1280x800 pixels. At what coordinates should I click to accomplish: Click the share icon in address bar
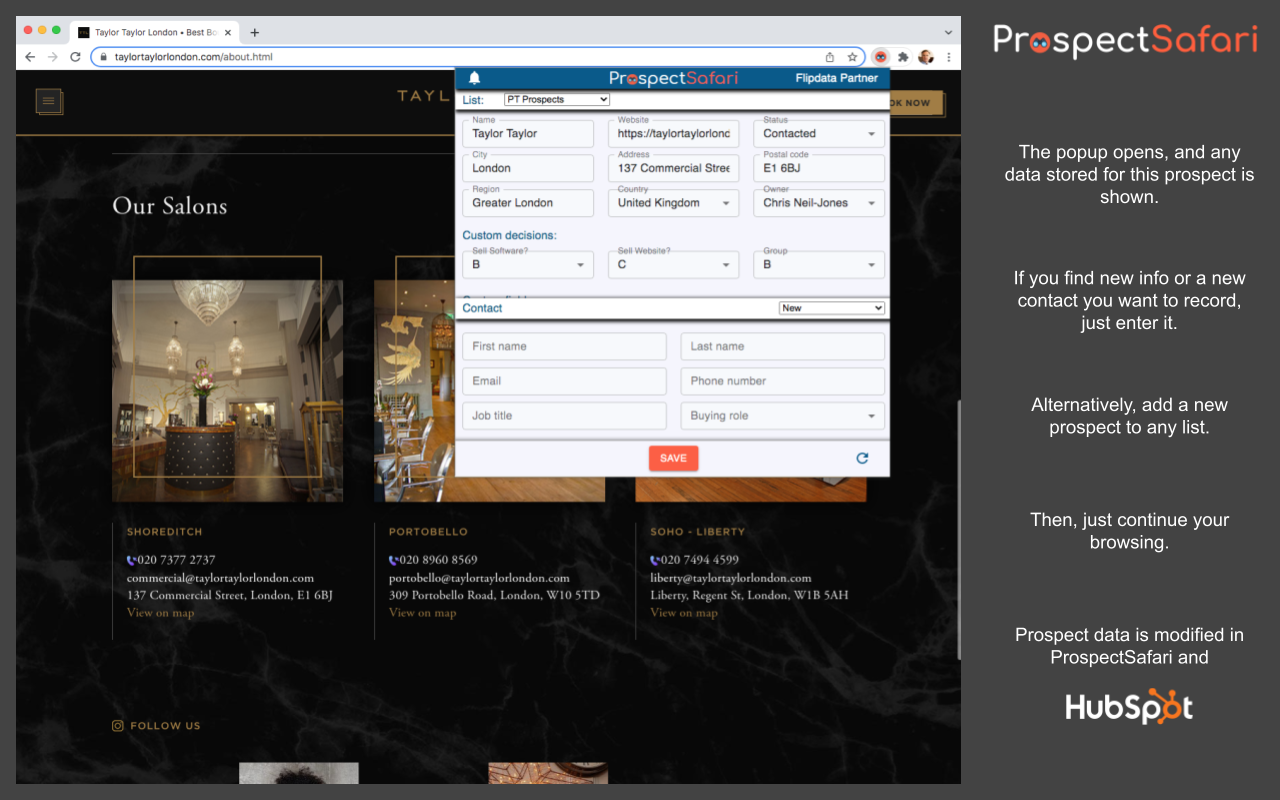tap(830, 57)
